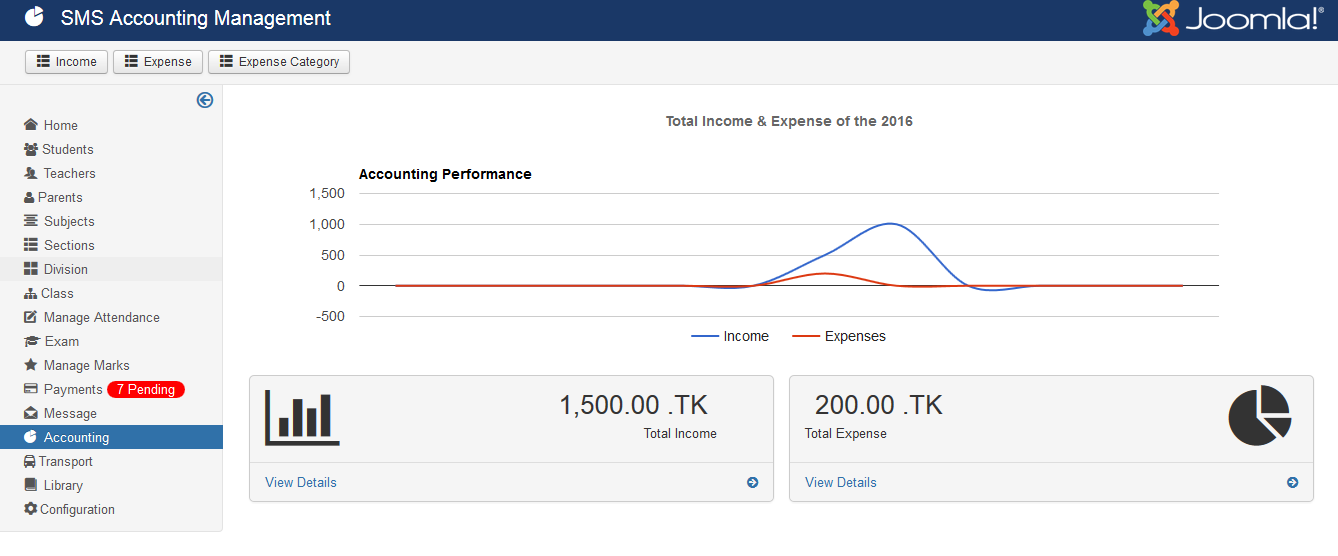
Task: Click the arrow icon in the Total Income card footer
Action: (x=752, y=483)
